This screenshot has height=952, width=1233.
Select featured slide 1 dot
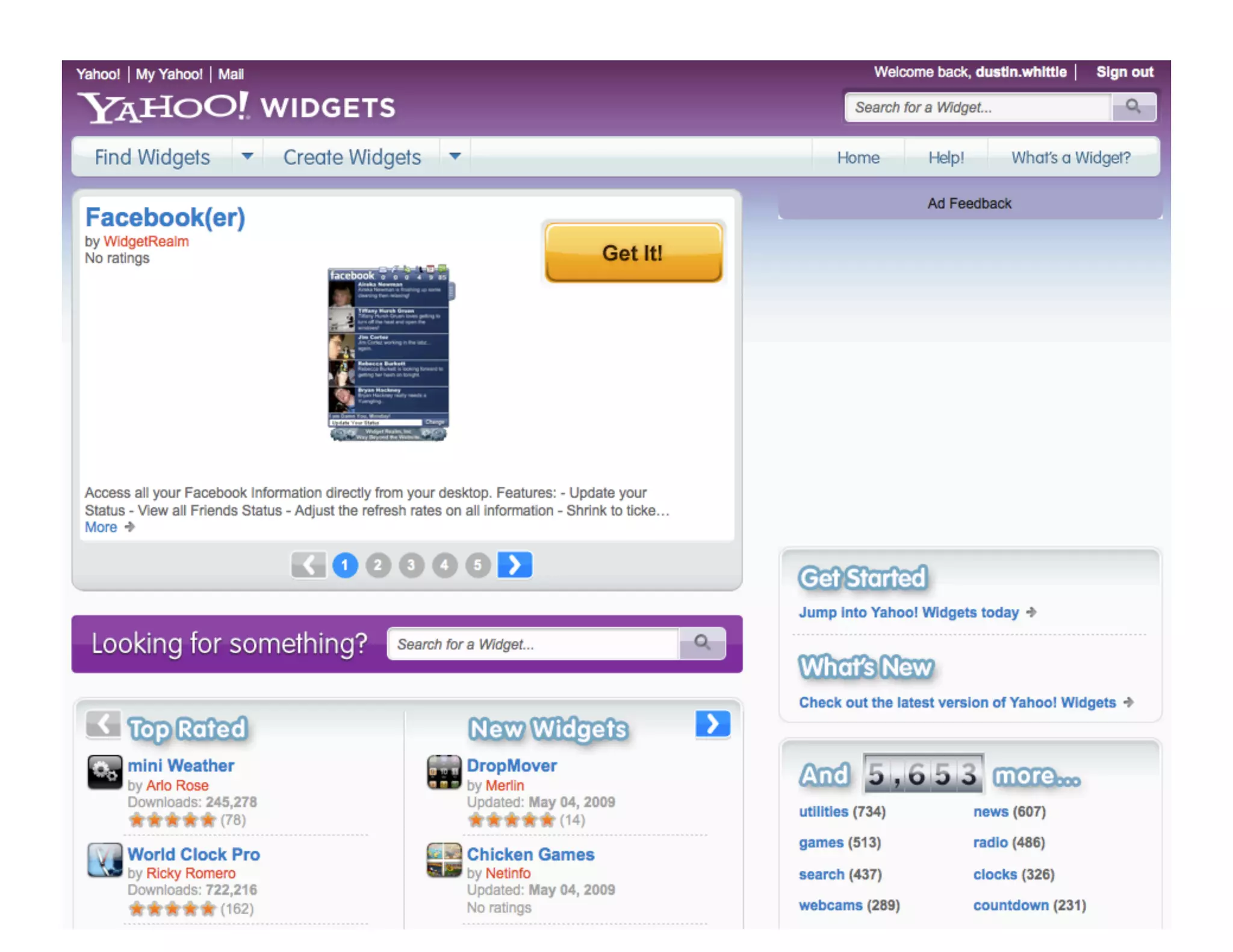click(x=345, y=565)
